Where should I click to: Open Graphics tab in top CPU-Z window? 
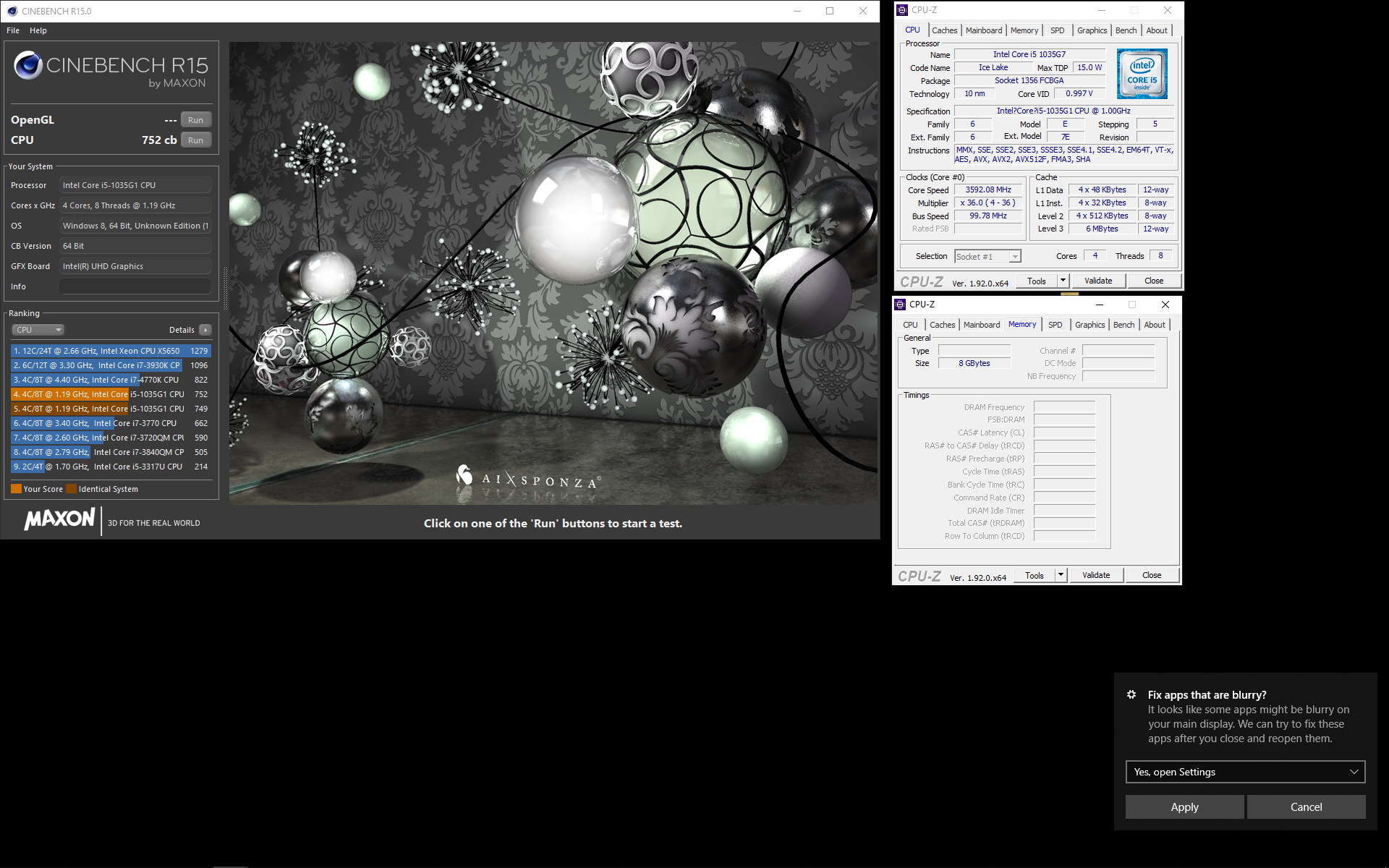click(x=1092, y=30)
